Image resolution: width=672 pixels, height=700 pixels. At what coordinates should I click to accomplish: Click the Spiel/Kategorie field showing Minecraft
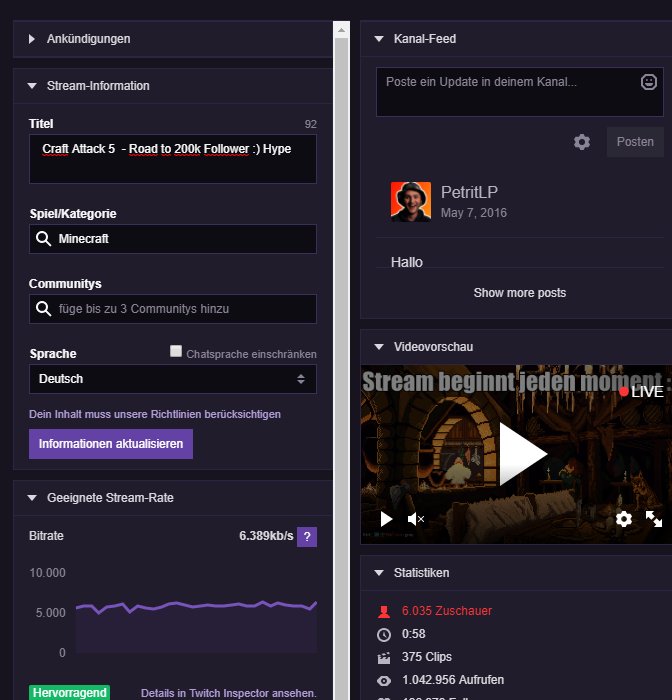(173, 239)
